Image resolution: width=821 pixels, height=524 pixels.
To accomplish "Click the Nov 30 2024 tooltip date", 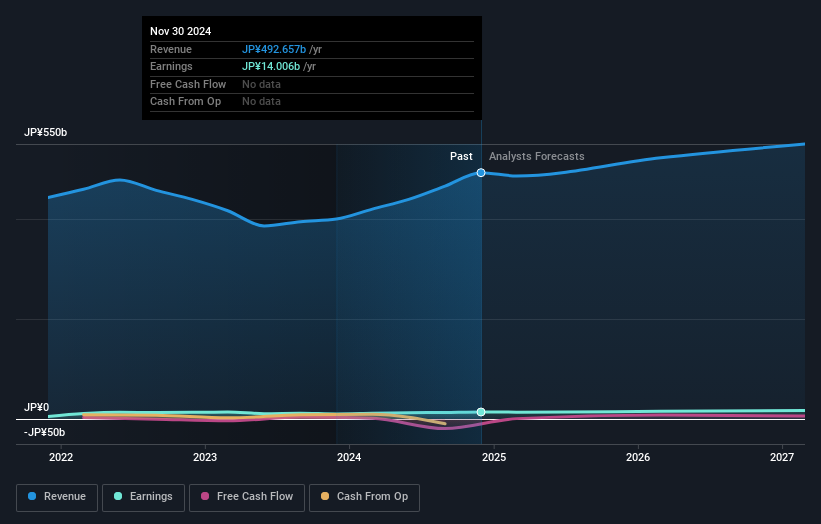I will coord(181,31).
